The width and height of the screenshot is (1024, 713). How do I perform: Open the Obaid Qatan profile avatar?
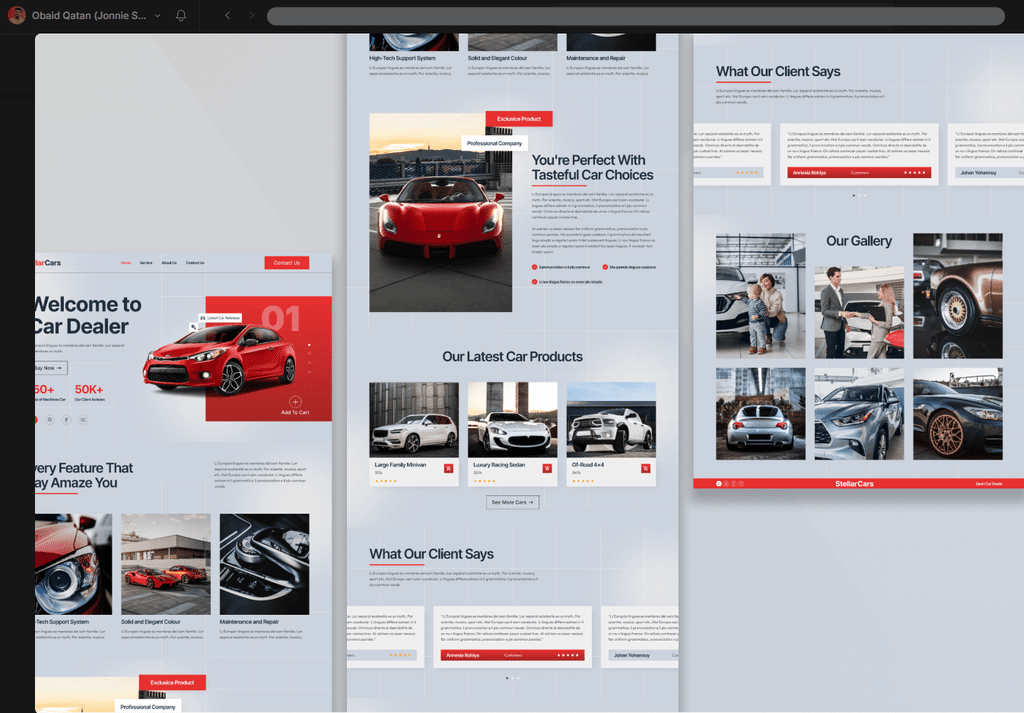click(x=16, y=15)
